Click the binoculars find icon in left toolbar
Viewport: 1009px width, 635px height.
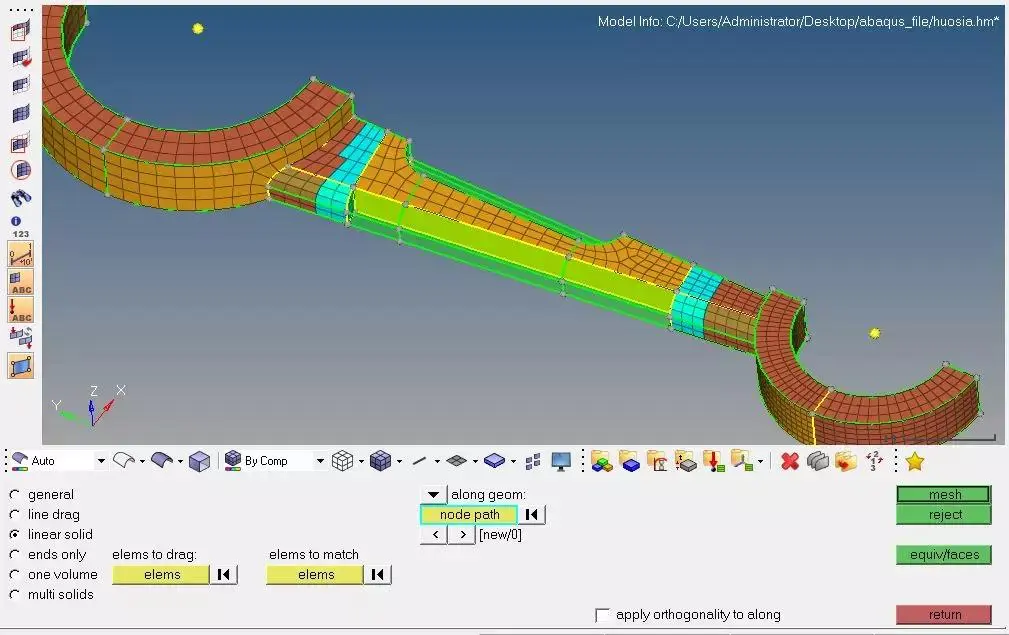20,197
